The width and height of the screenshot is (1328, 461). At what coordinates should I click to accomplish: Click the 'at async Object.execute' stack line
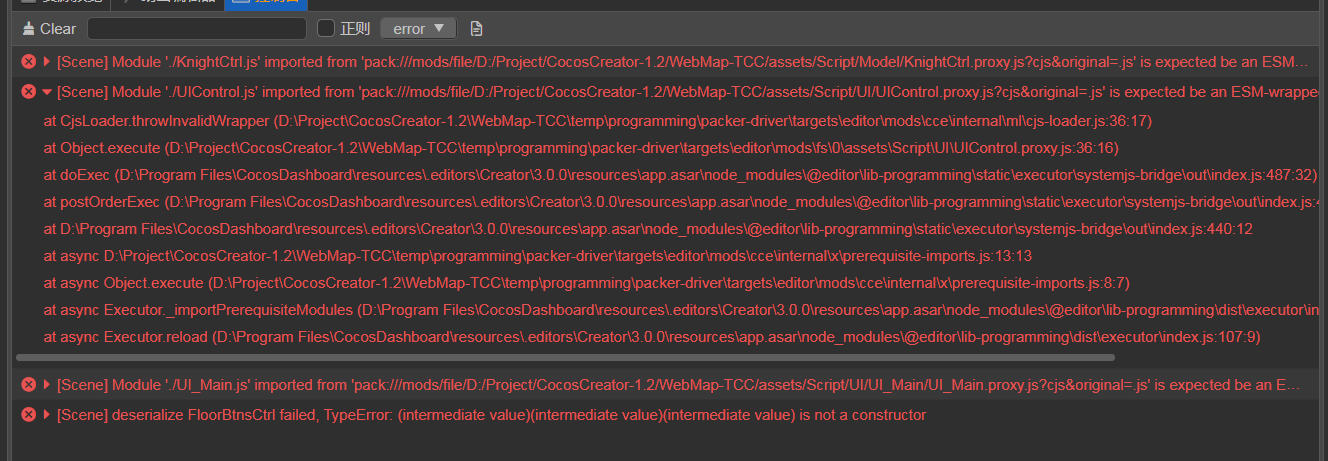586,283
